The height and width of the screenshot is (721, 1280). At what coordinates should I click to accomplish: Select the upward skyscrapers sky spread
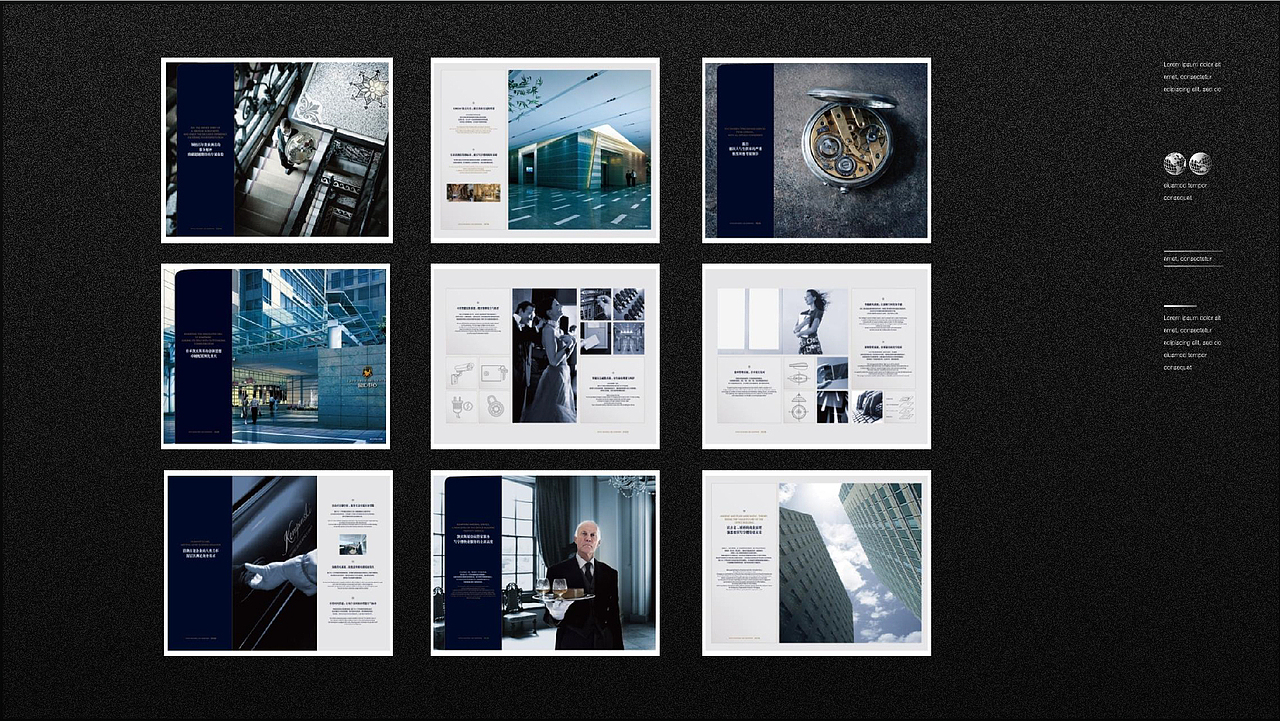(x=816, y=563)
